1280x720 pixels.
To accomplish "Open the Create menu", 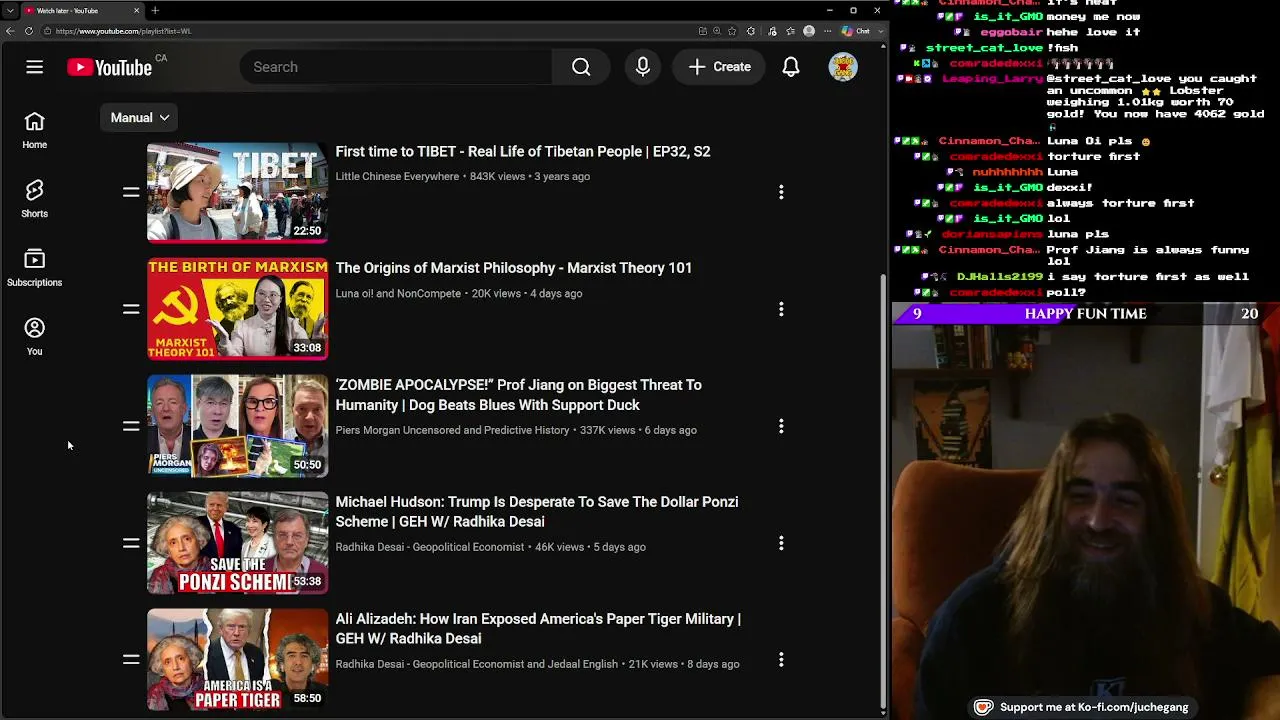I will click(719, 67).
